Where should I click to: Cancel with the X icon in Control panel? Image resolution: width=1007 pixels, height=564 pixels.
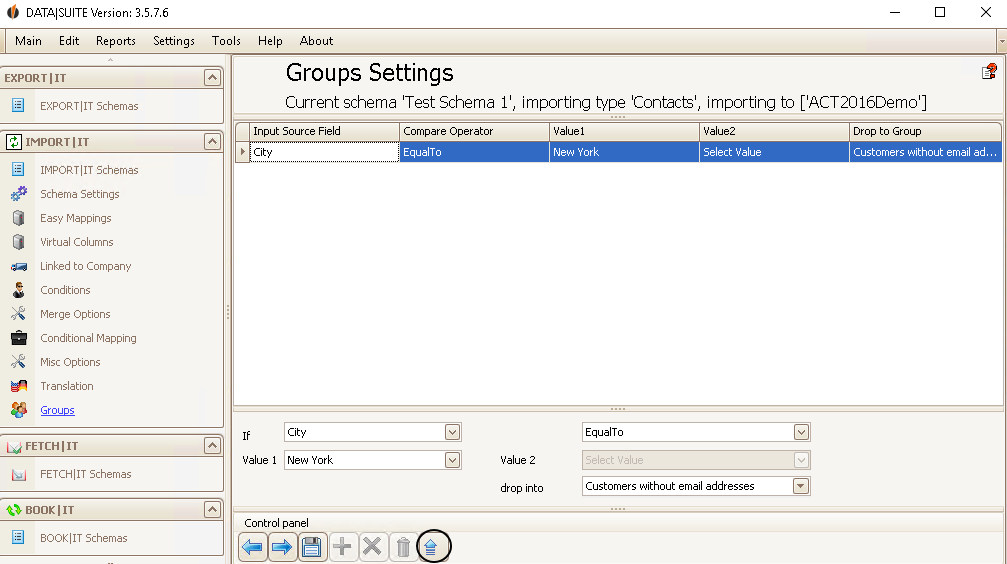pyautogui.click(x=372, y=547)
